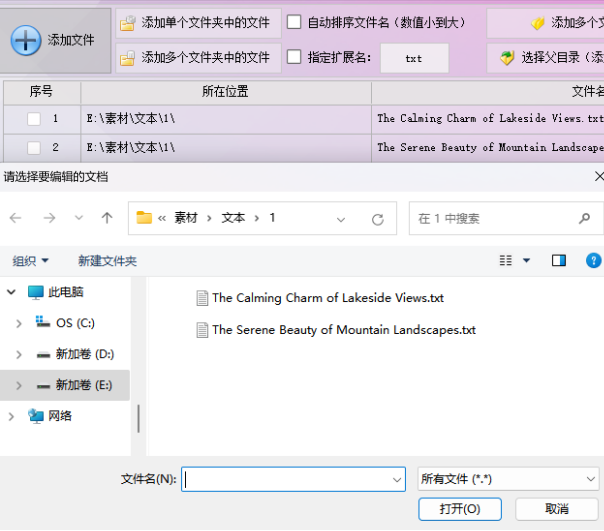Open the file type filter dropdown
The image size is (604, 531).
[508, 479]
